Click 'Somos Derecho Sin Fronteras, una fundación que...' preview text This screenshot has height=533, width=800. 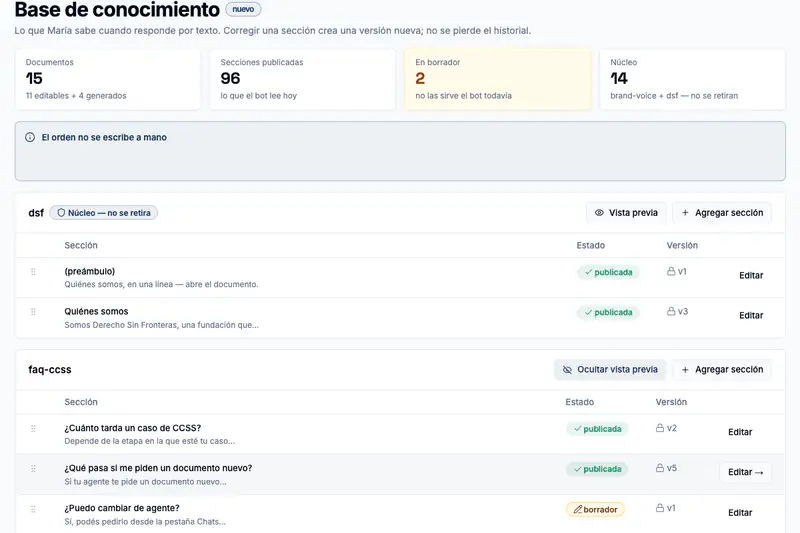point(162,325)
